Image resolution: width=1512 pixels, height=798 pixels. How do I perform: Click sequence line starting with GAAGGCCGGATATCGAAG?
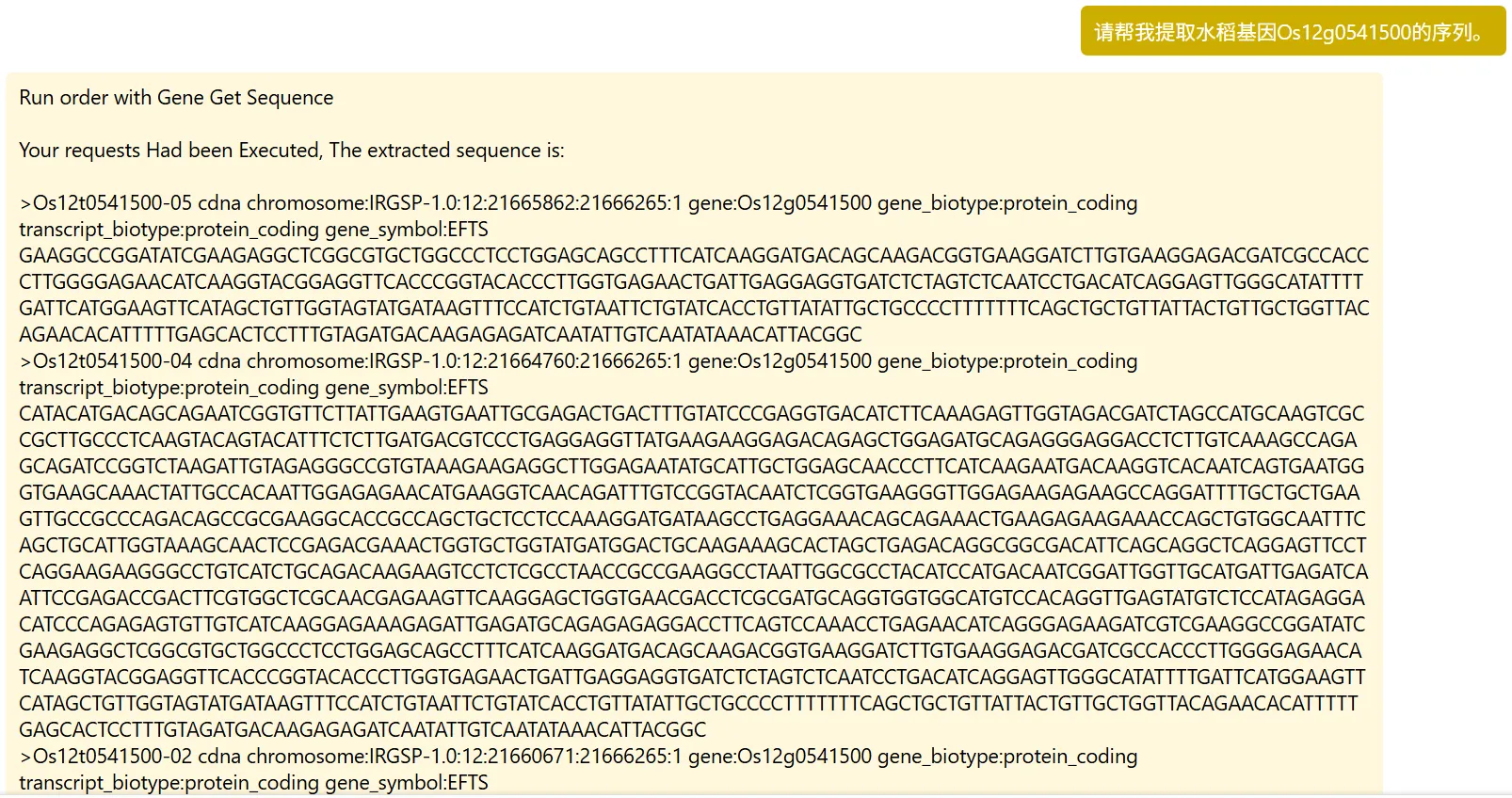point(694,256)
